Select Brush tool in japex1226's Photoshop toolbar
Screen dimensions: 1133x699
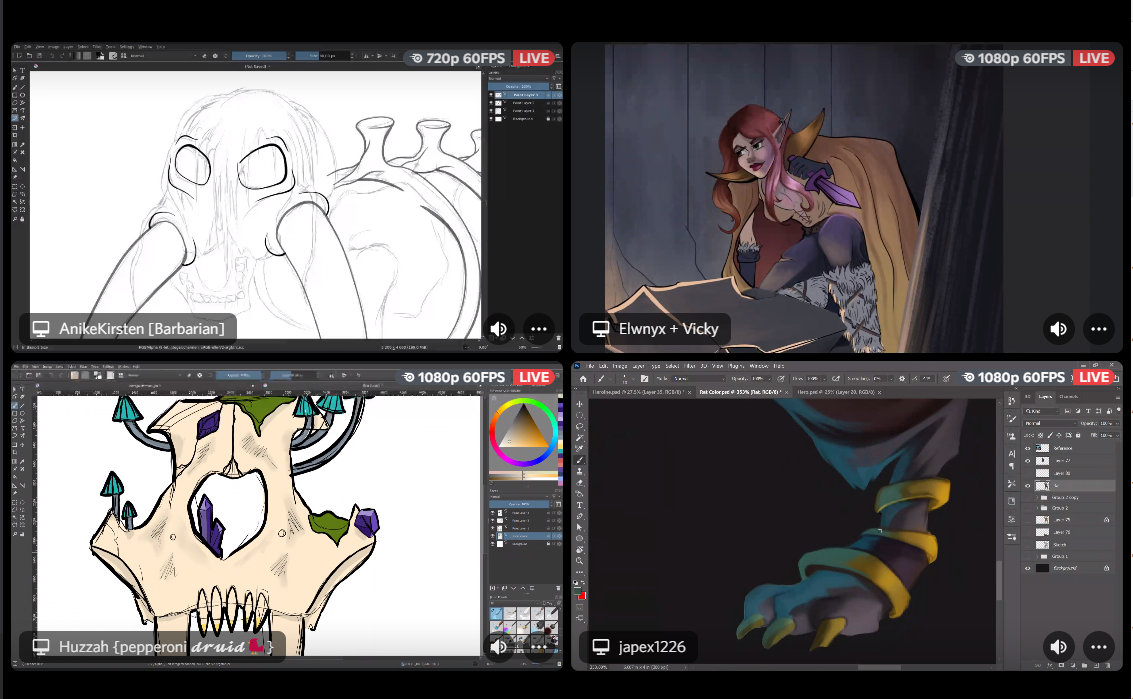(580, 459)
